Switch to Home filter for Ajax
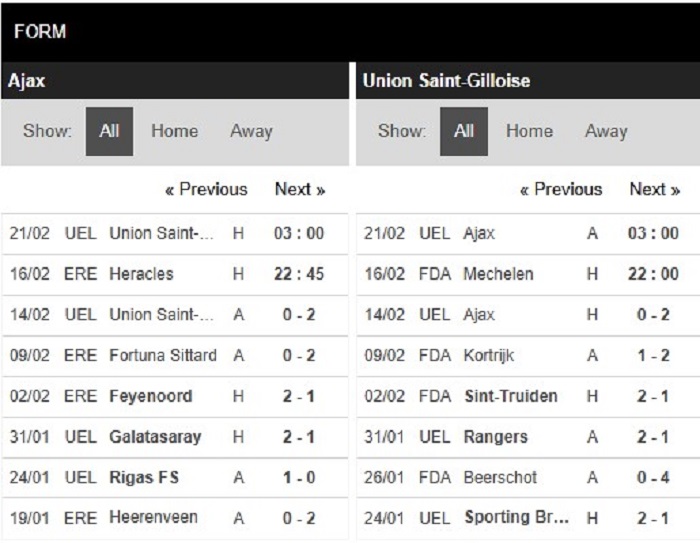 [175, 131]
